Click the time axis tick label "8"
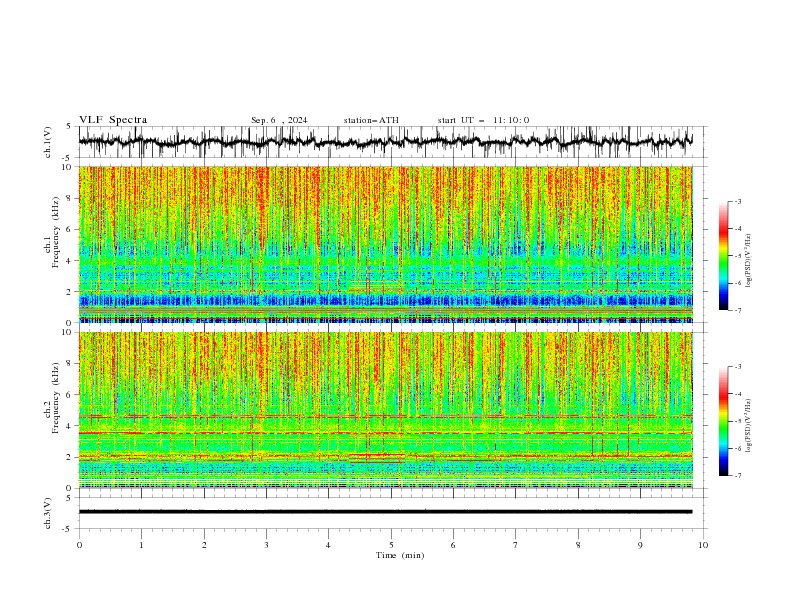This screenshot has width=792, height=612. (x=578, y=545)
